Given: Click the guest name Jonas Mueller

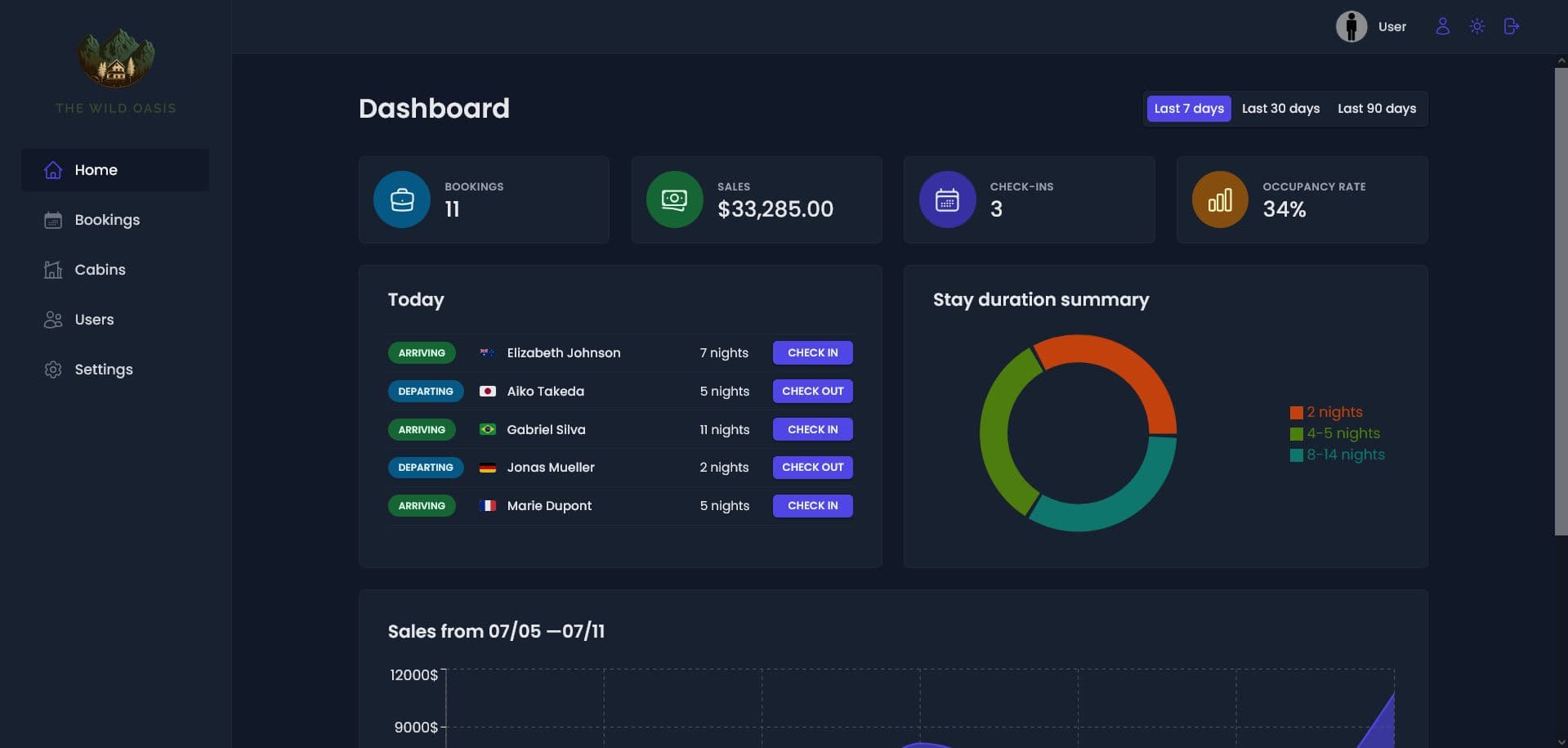Looking at the screenshot, I should 551,468.
